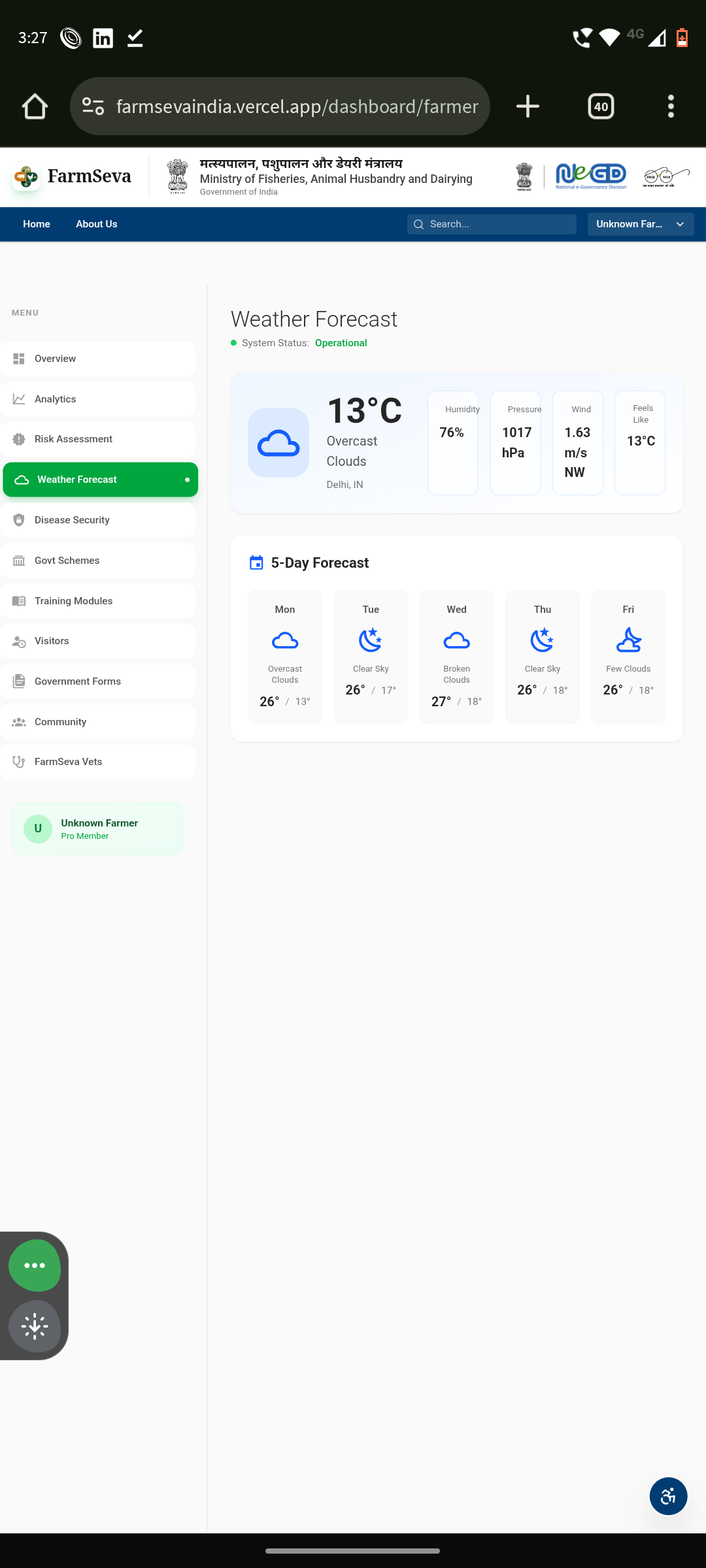Select the Wed Broken Clouds forecast card

(457, 657)
